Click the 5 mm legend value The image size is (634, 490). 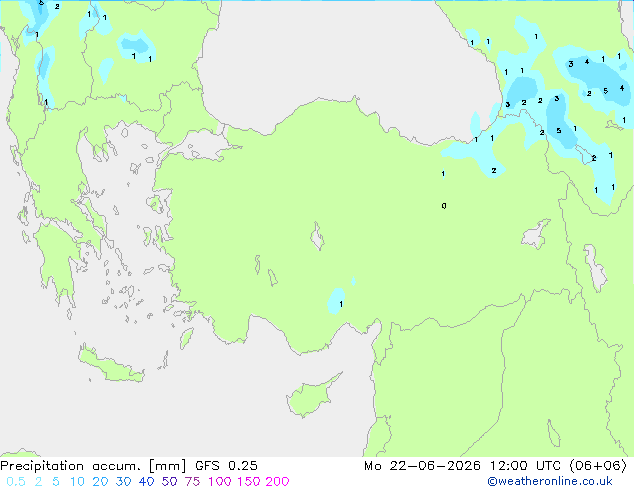coord(56,482)
